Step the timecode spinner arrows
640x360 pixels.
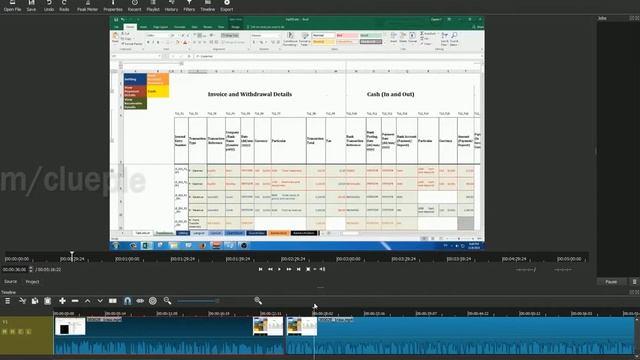(x=31, y=270)
